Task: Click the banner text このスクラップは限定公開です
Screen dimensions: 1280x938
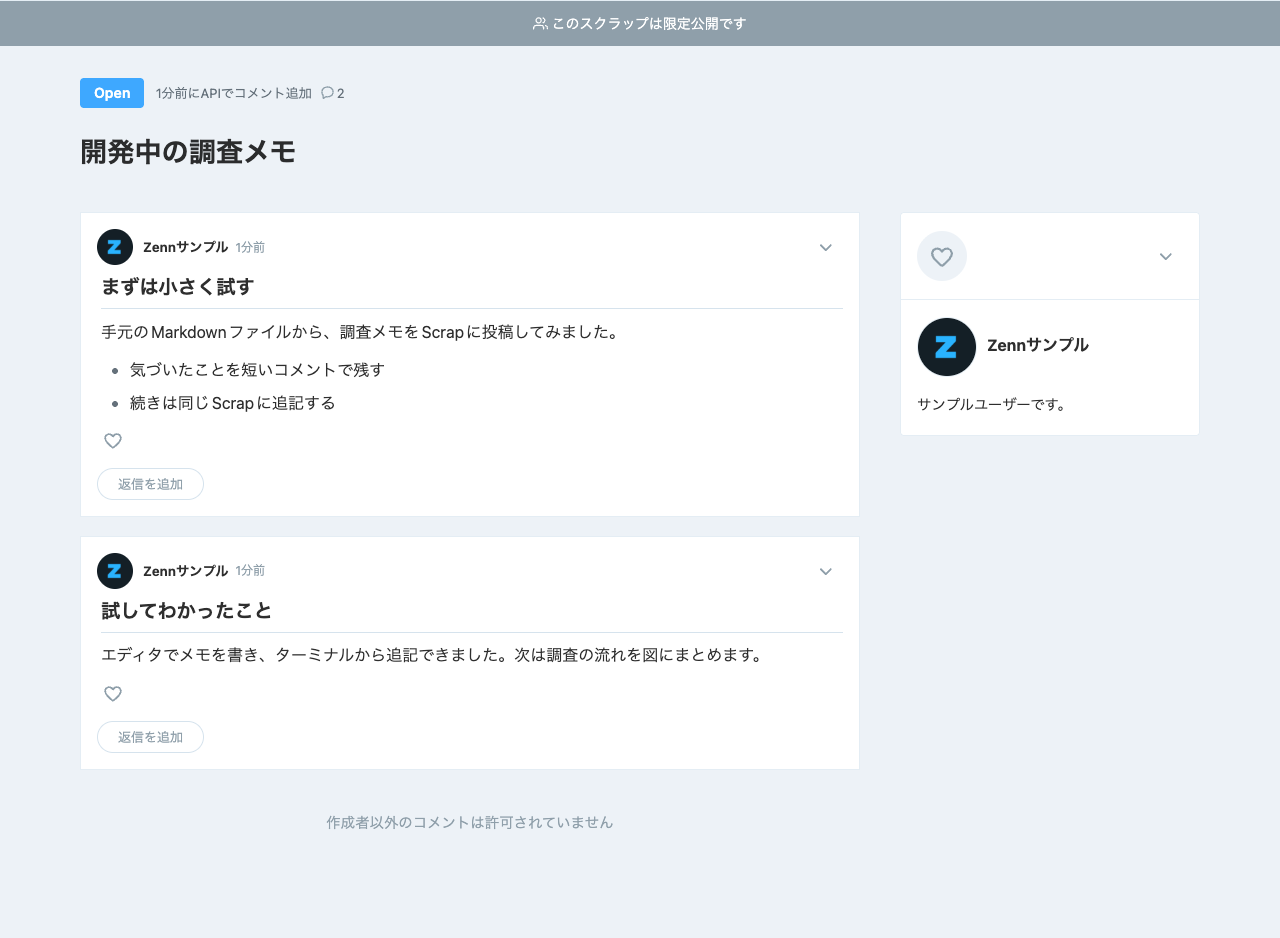Action: pos(649,23)
